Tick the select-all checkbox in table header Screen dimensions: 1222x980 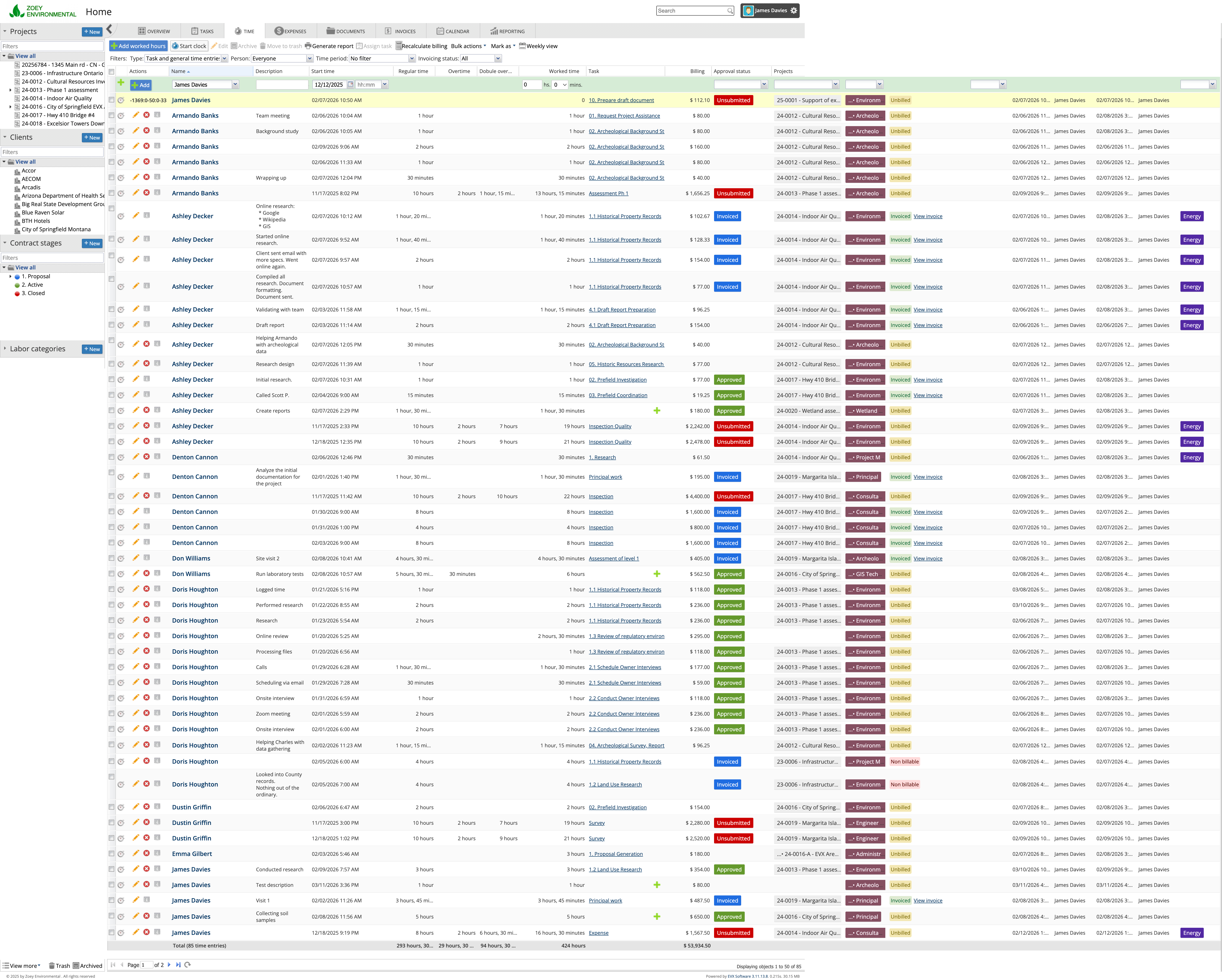tap(112, 71)
